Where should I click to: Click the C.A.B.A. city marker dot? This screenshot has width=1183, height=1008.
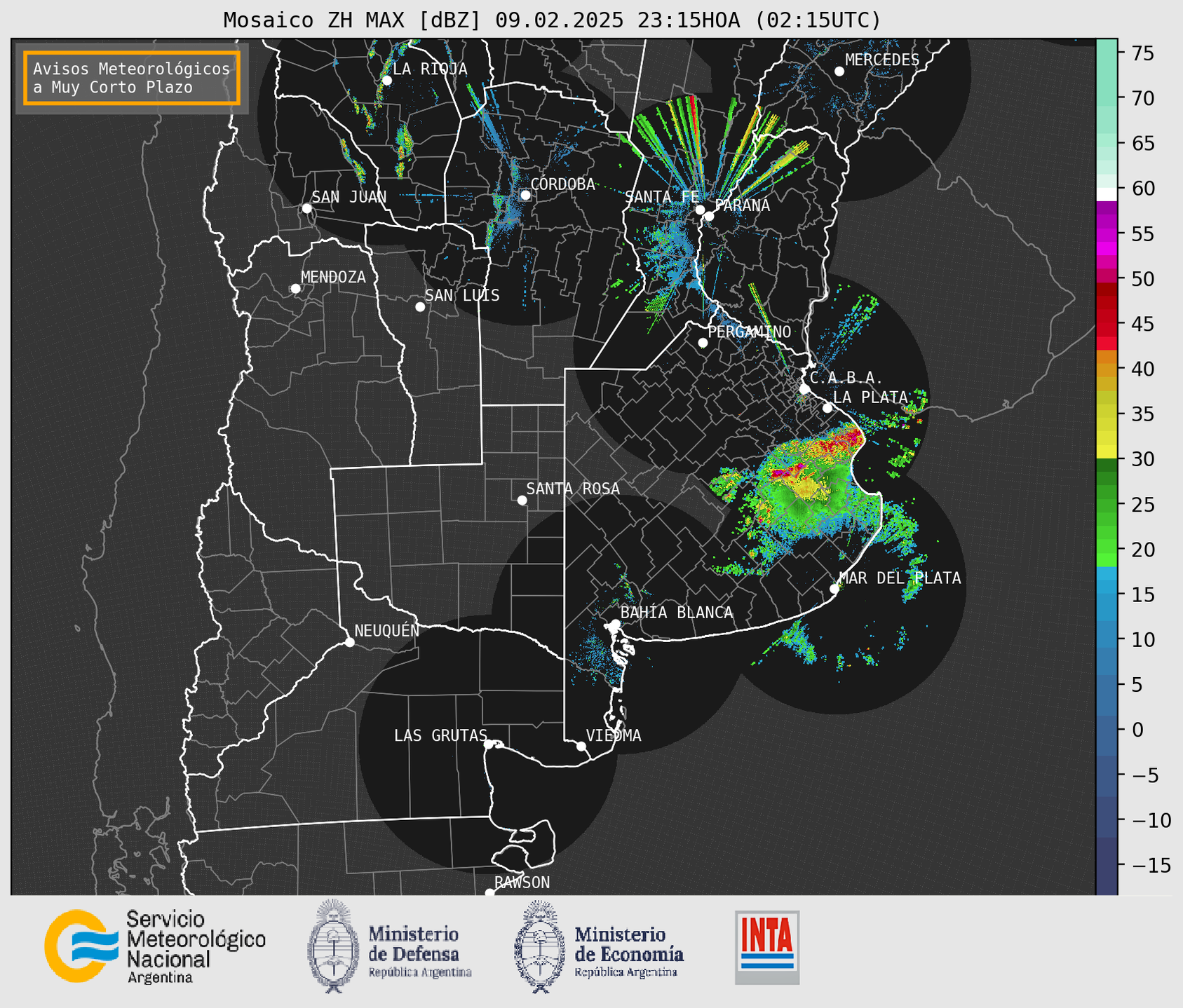click(x=804, y=389)
